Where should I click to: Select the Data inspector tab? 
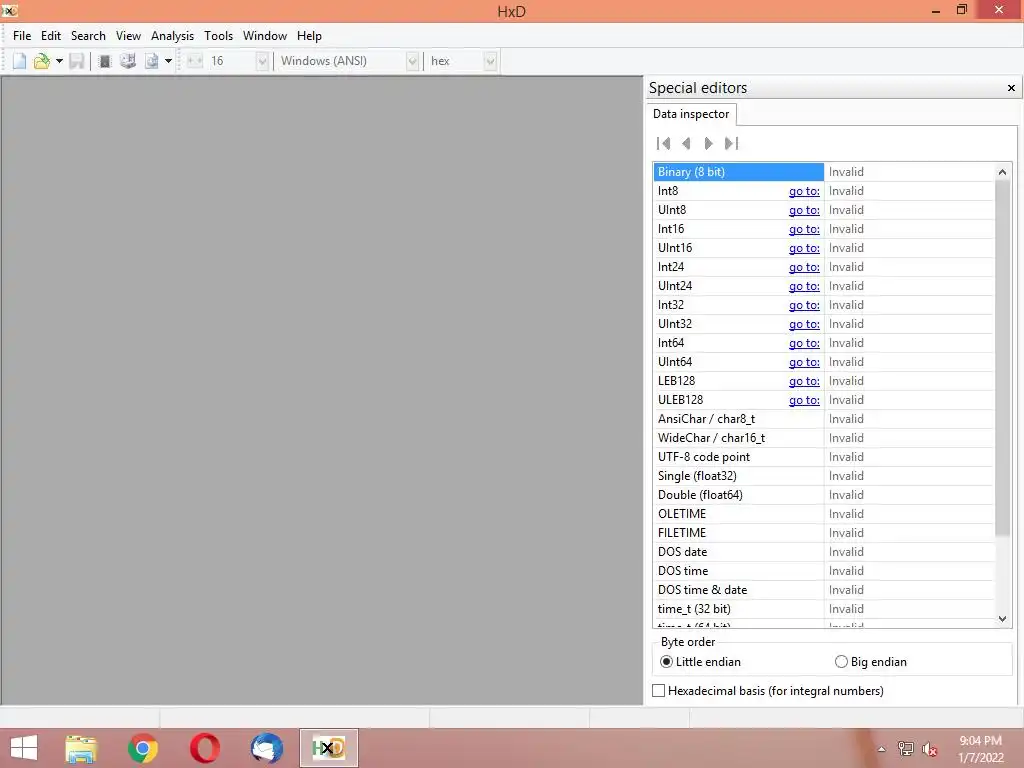click(x=691, y=114)
